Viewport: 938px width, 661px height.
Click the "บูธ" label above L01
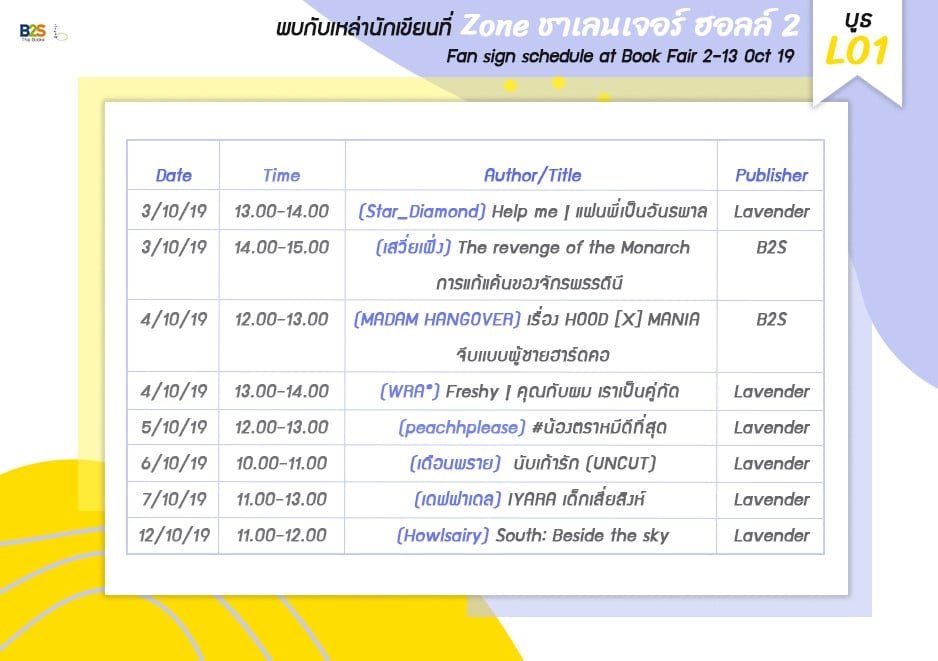(857, 20)
